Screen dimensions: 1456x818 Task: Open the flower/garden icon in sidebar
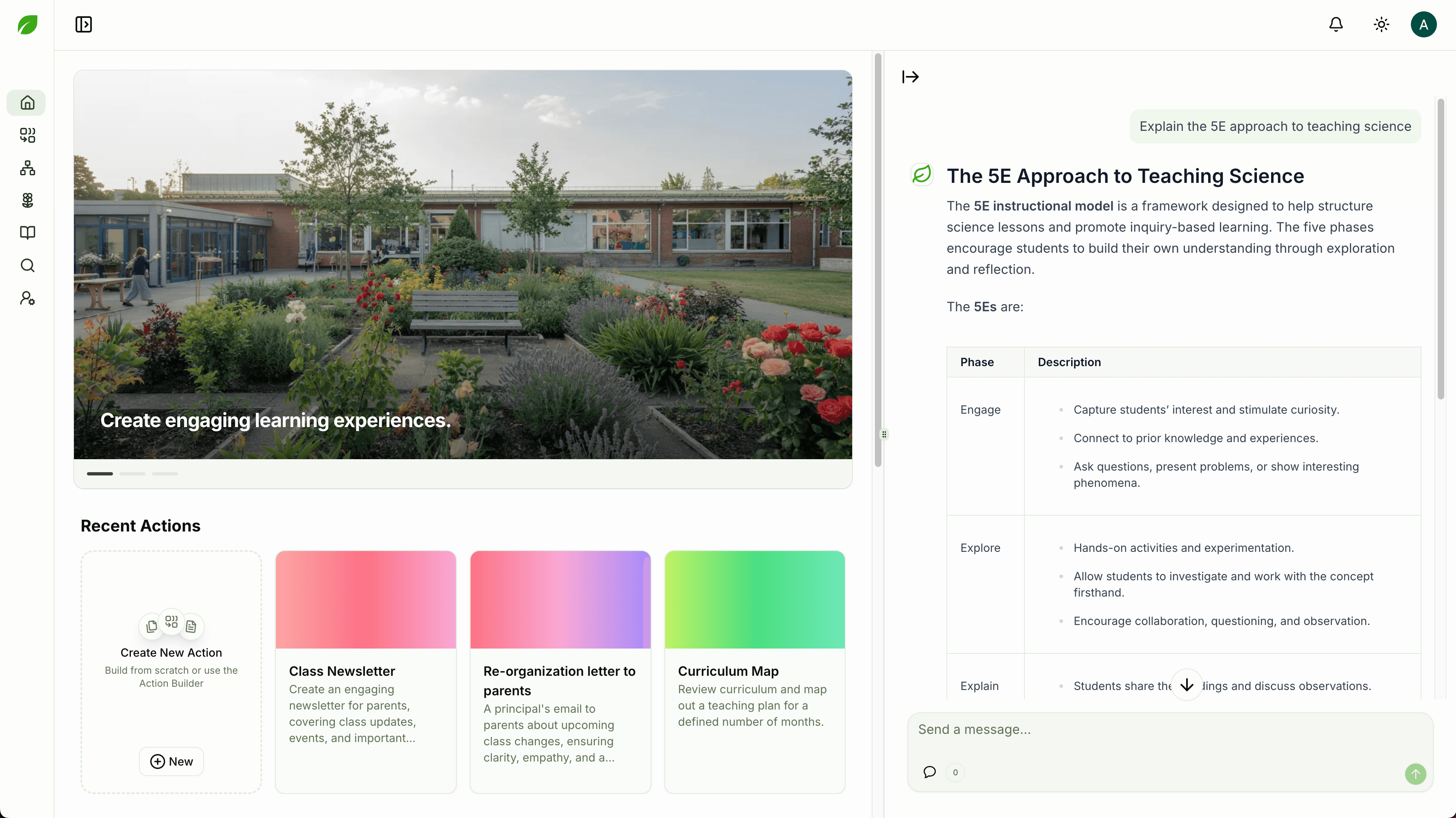pos(26,200)
